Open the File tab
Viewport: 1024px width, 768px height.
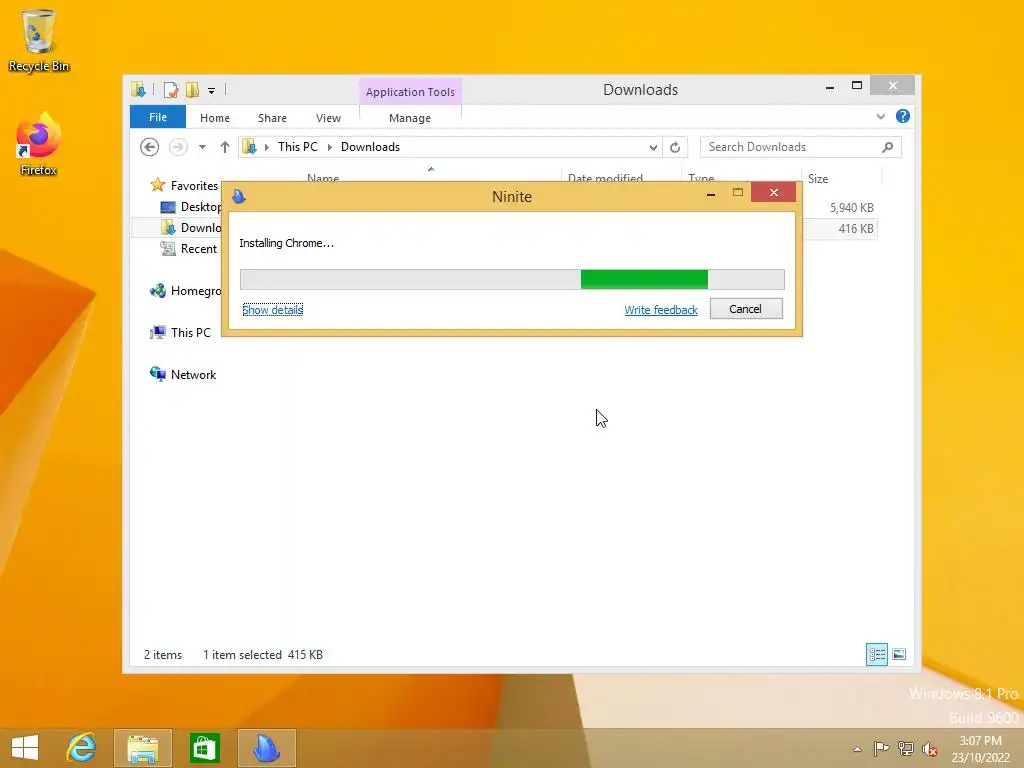tap(158, 117)
